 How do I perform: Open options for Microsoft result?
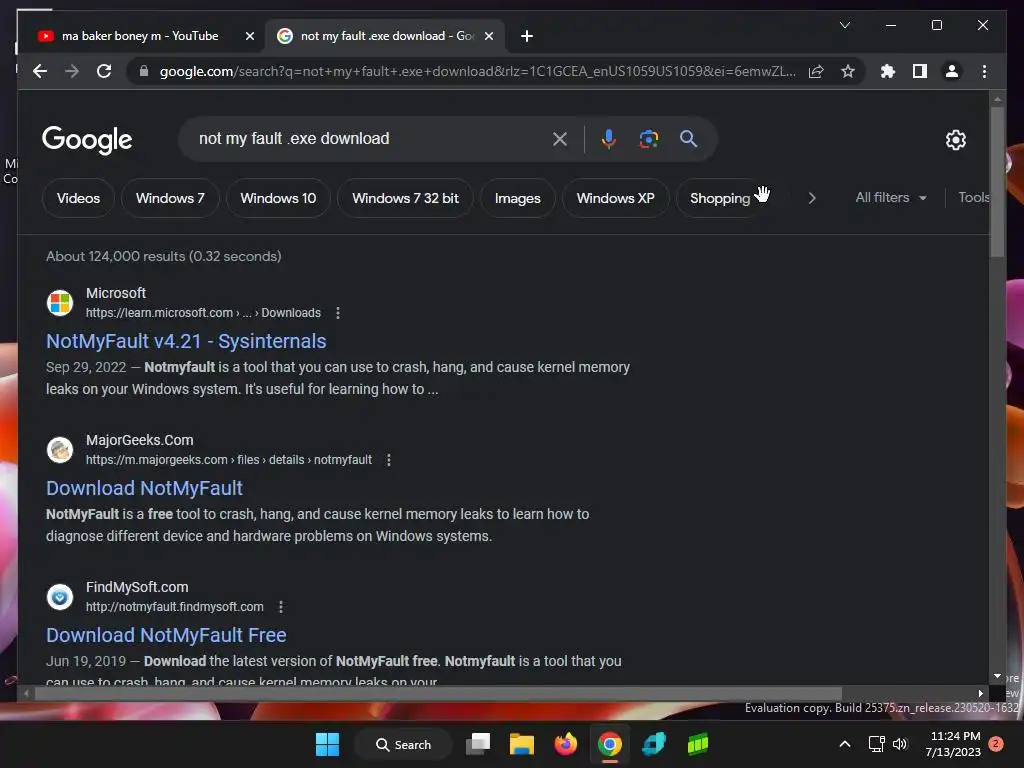(338, 313)
